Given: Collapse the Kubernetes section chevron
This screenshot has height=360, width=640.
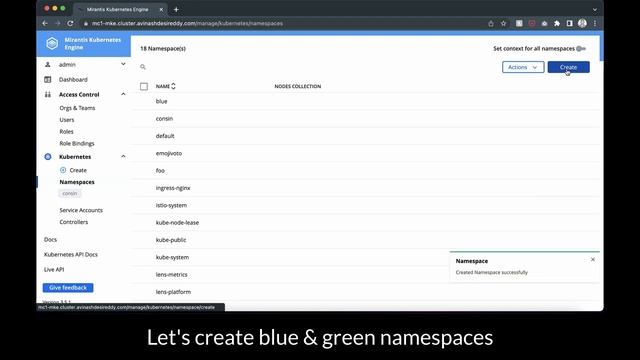Looking at the screenshot, I should coord(123,156).
